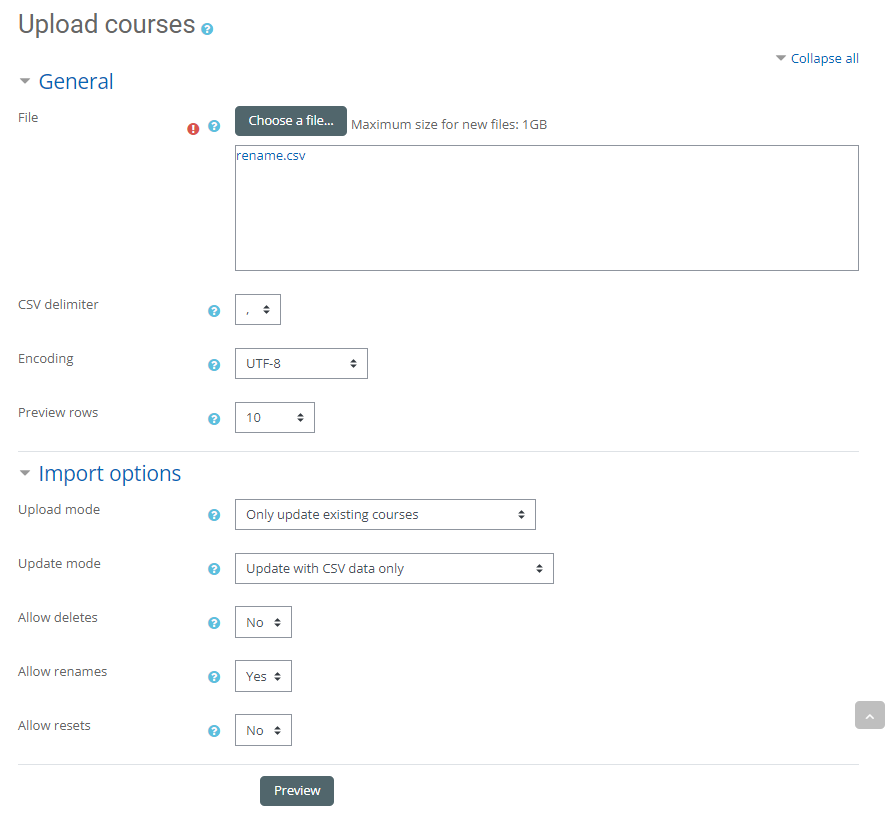Click the red required icon beside File
887x822 pixels.
tap(194, 128)
